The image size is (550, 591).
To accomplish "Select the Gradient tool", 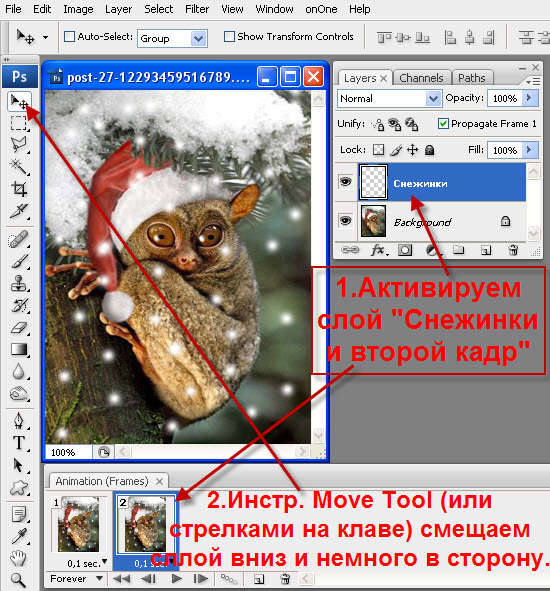I will [19, 349].
